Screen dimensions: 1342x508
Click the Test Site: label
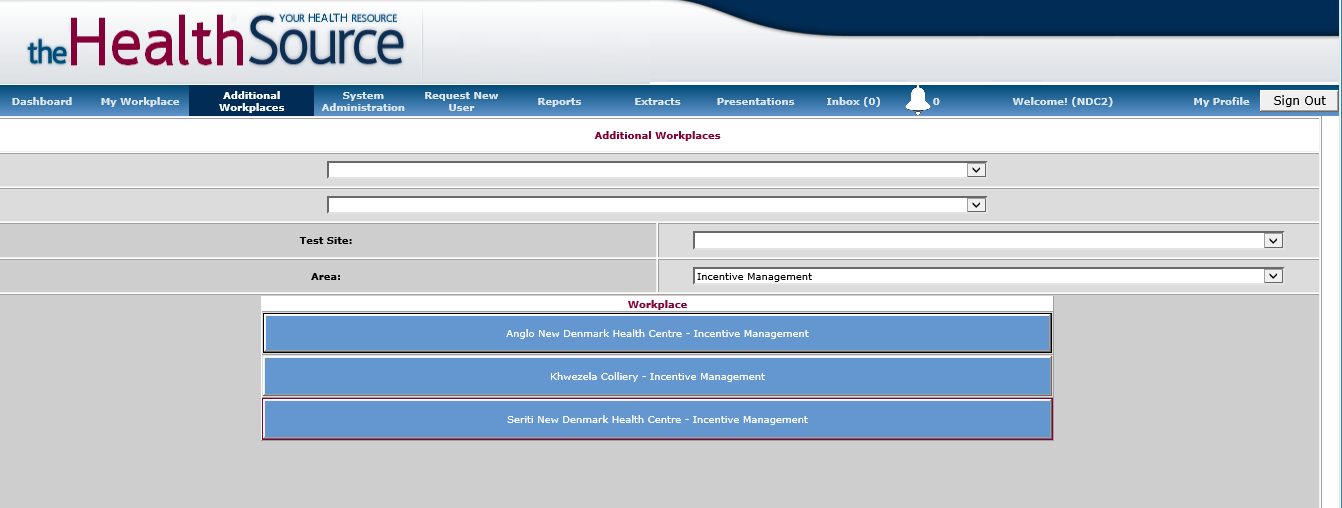pos(326,240)
